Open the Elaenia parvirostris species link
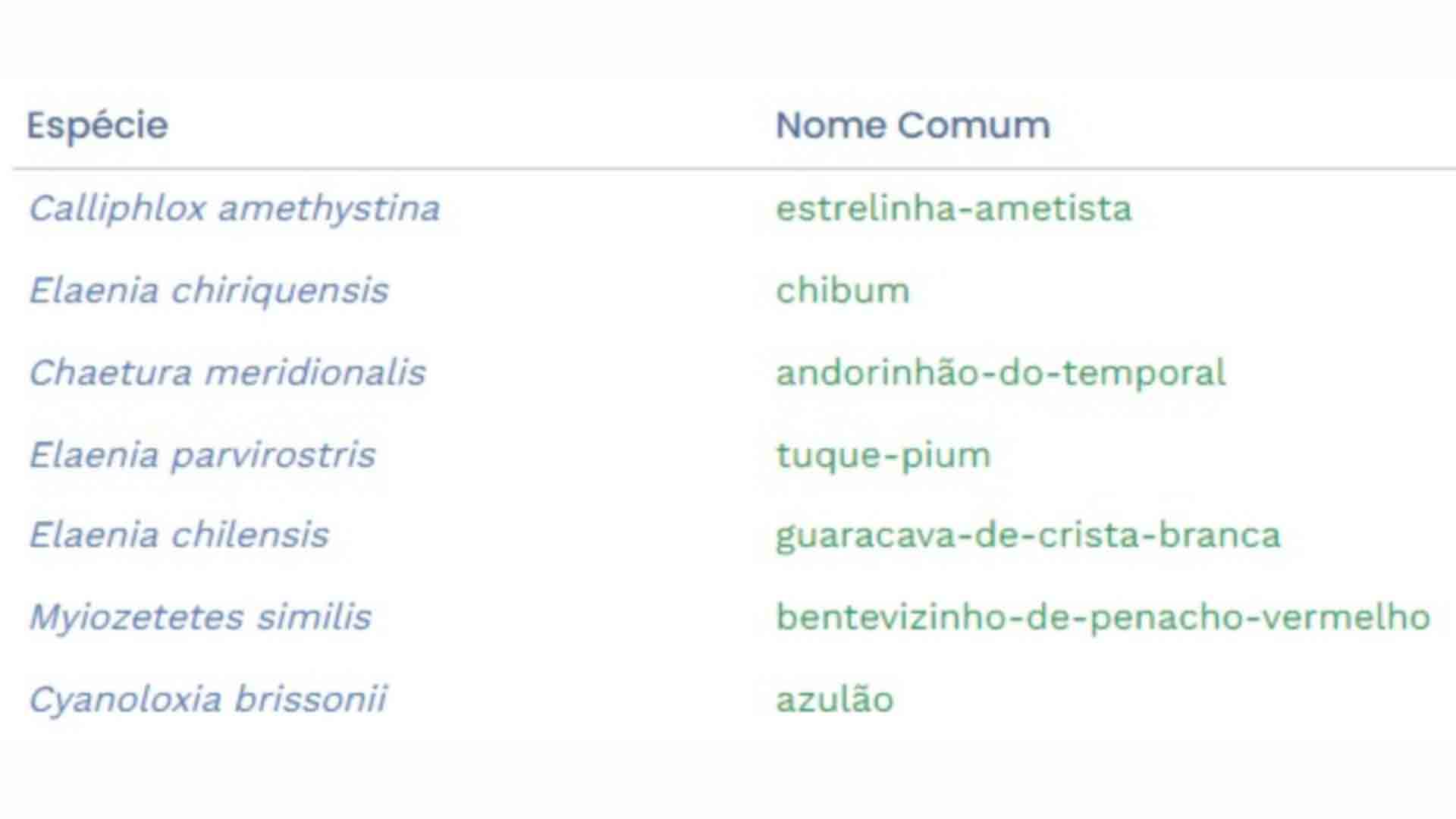The image size is (1456, 819). (202, 455)
